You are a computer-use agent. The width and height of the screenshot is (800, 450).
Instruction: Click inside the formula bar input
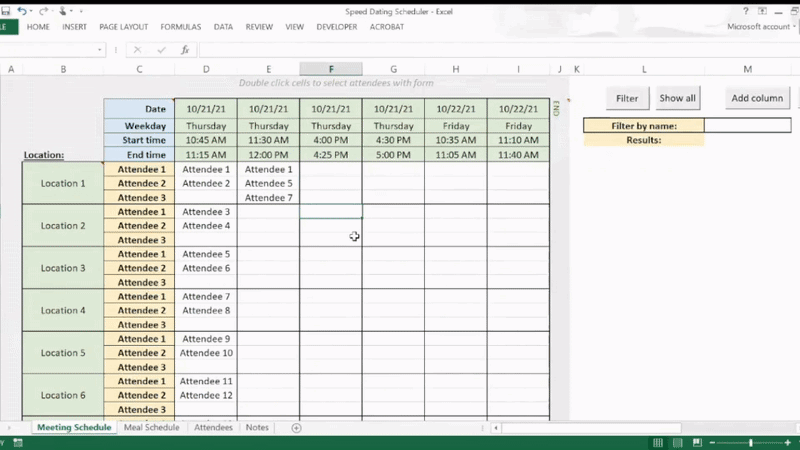(497, 50)
